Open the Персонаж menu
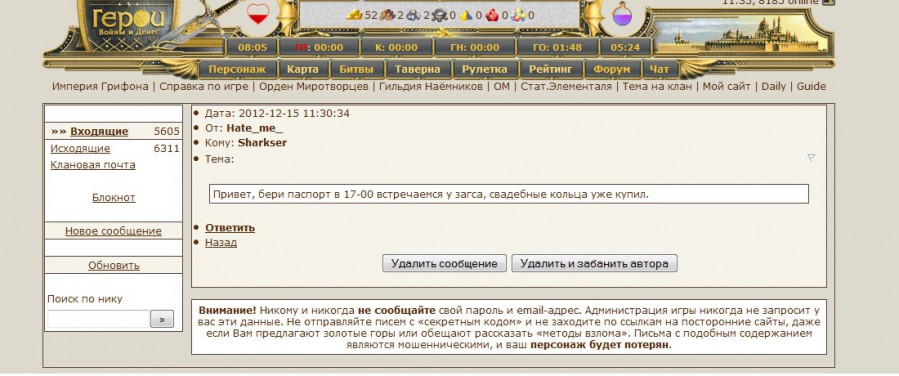The image size is (899, 376). 237,69
